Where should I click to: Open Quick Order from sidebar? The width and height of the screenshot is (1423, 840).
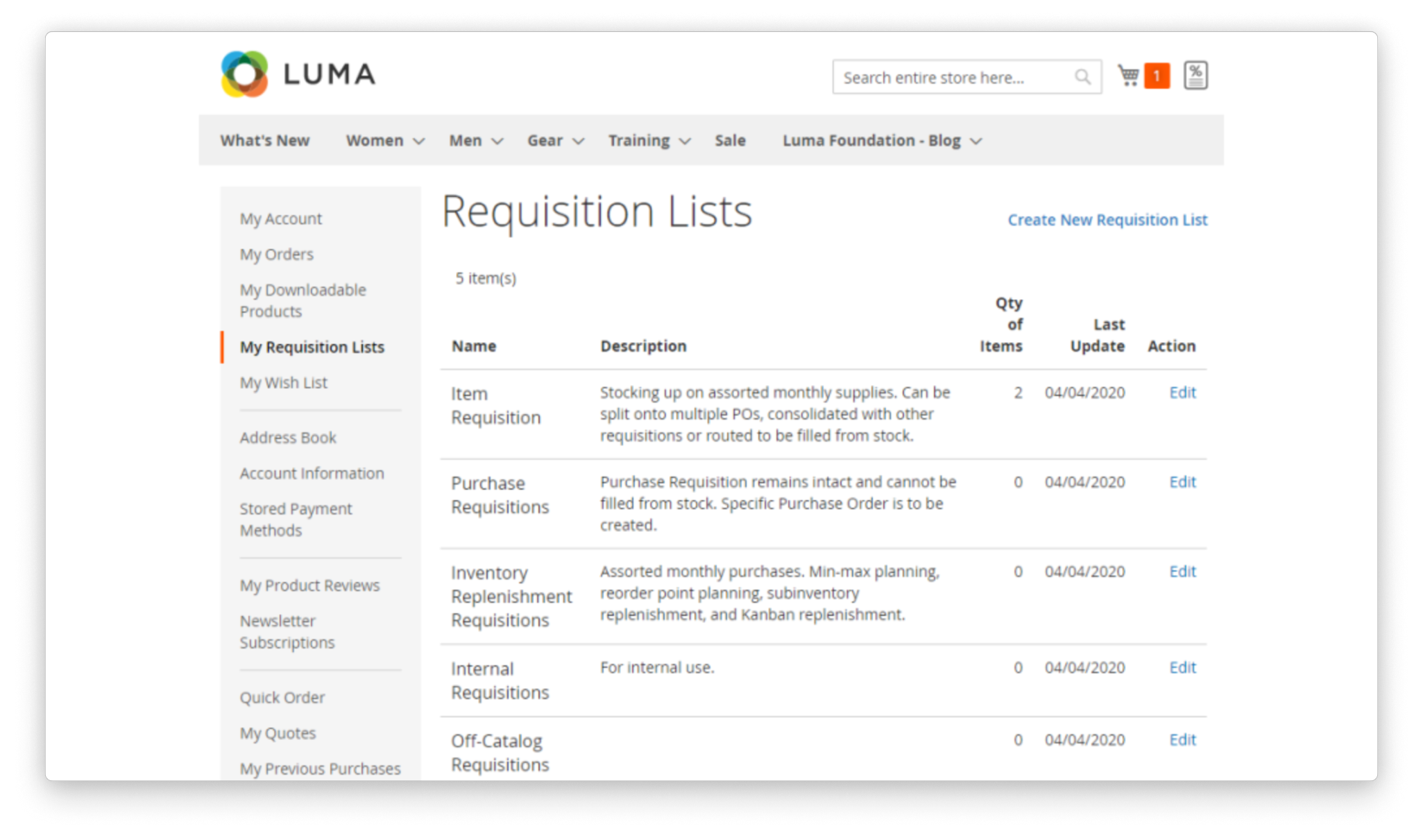click(x=282, y=698)
